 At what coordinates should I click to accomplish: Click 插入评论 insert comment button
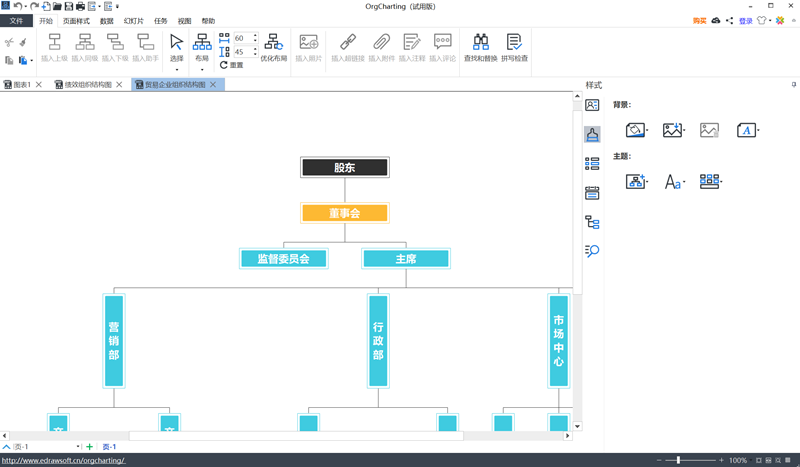442,47
